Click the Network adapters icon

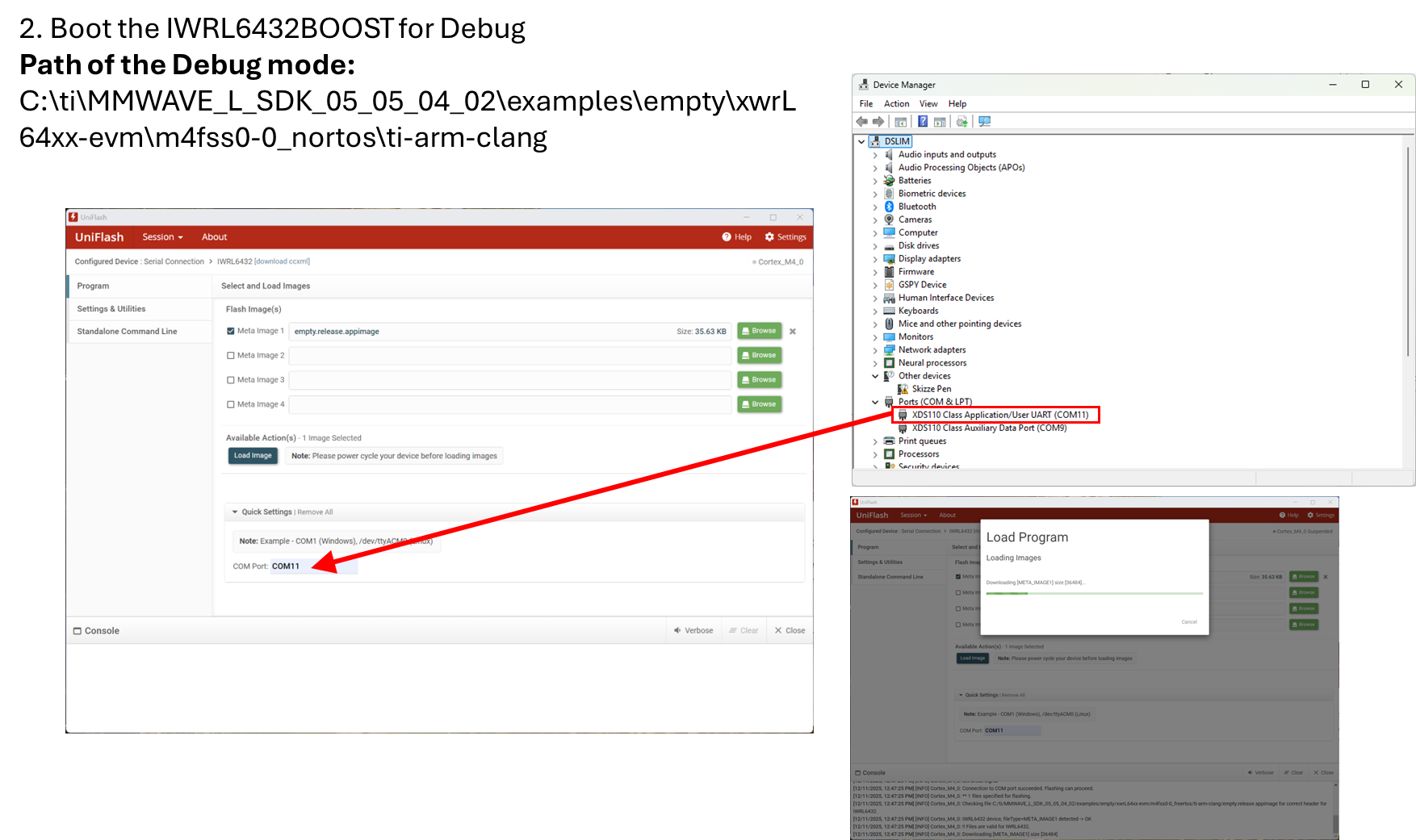click(889, 349)
